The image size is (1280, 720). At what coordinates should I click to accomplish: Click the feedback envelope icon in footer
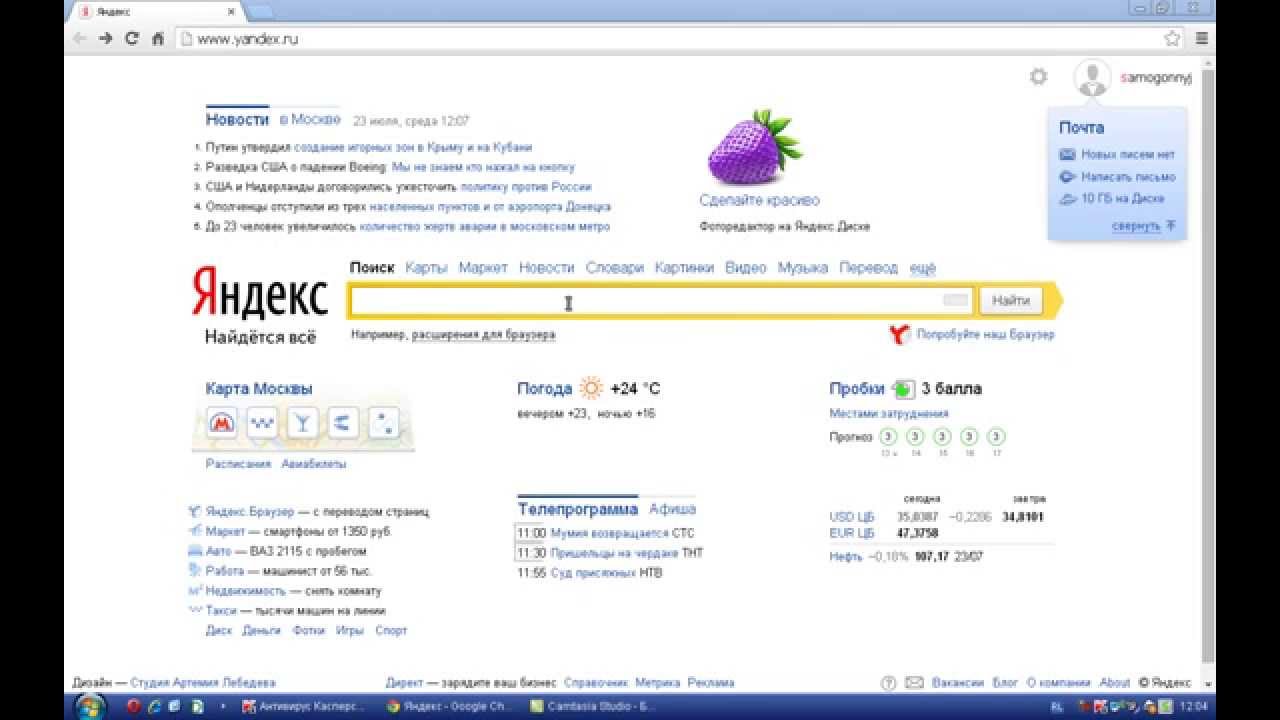[x=914, y=683]
